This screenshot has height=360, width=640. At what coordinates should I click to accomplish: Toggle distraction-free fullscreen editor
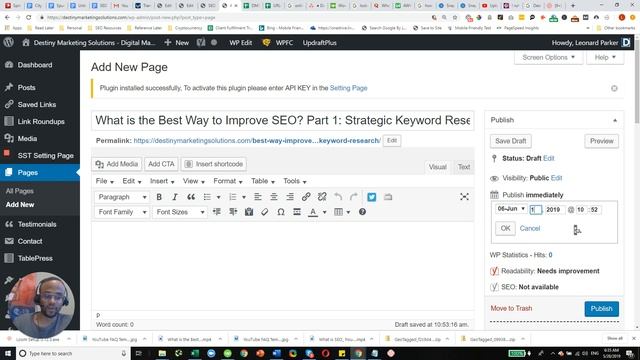464,197
